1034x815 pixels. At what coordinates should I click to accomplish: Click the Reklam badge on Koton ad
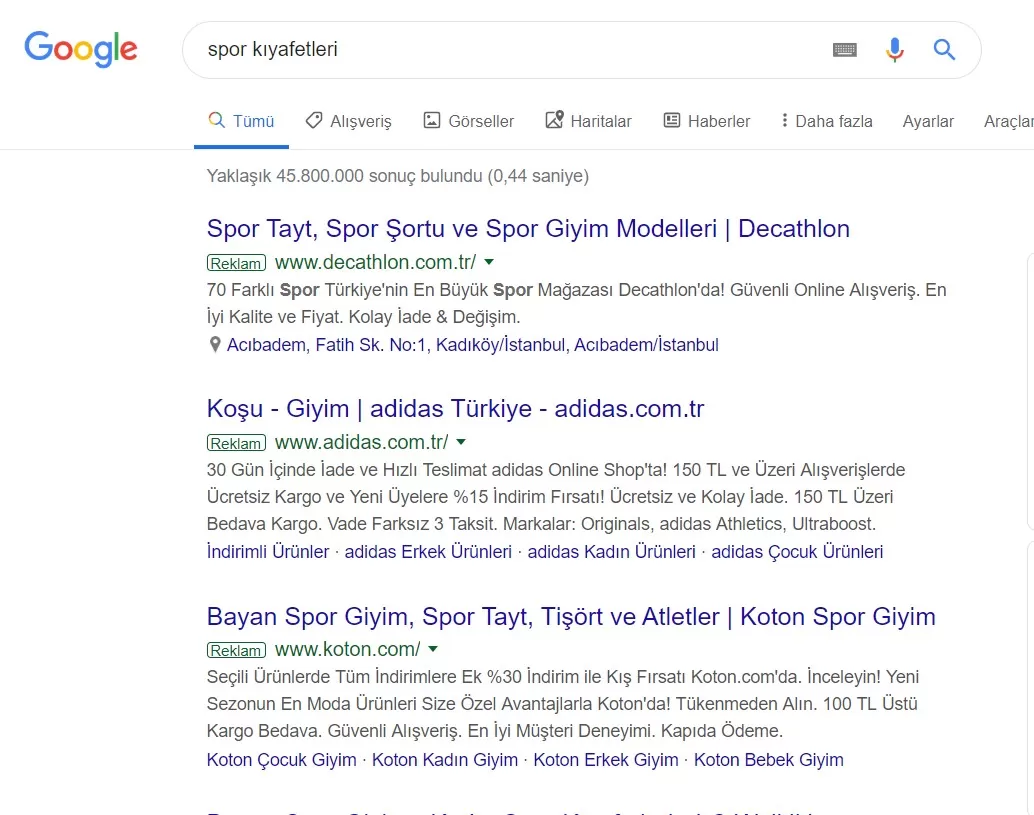point(236,650)
